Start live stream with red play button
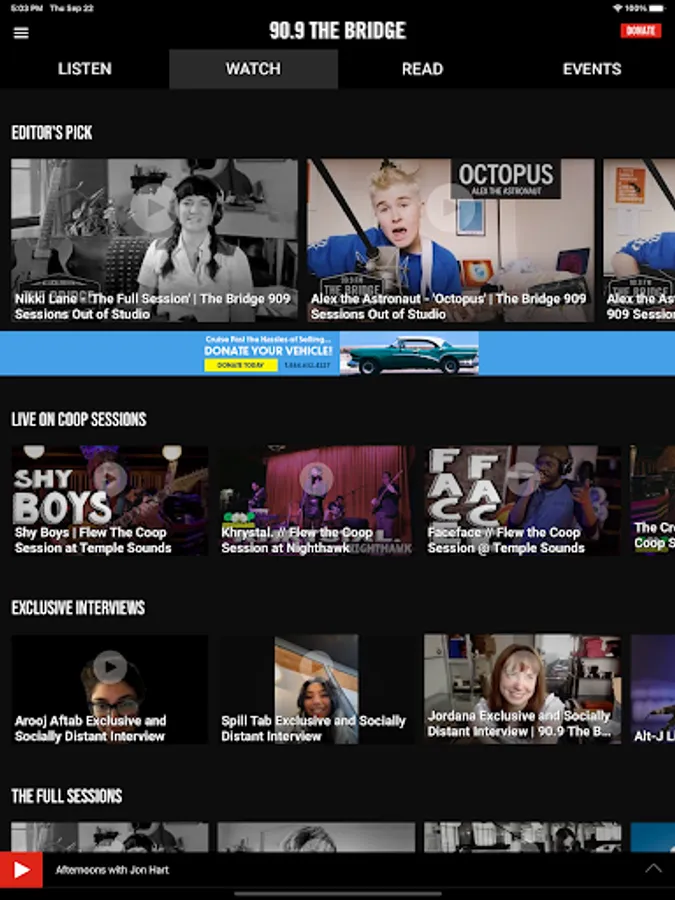 click(21, 870)
